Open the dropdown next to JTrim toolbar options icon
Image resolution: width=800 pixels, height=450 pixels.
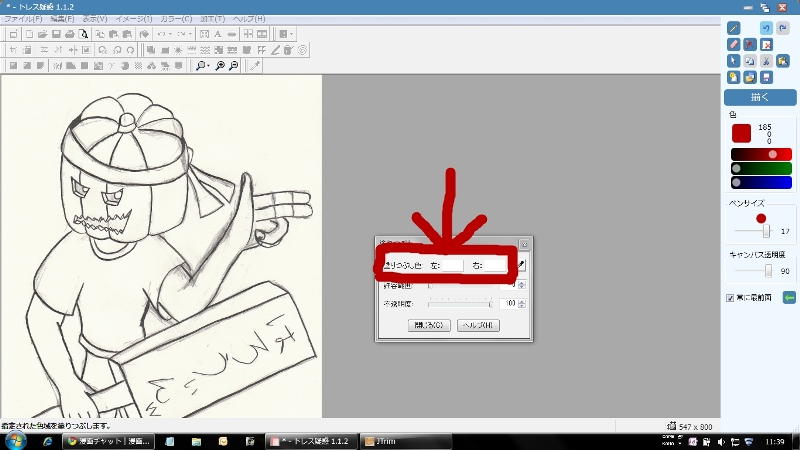click(x=292, y=34)
